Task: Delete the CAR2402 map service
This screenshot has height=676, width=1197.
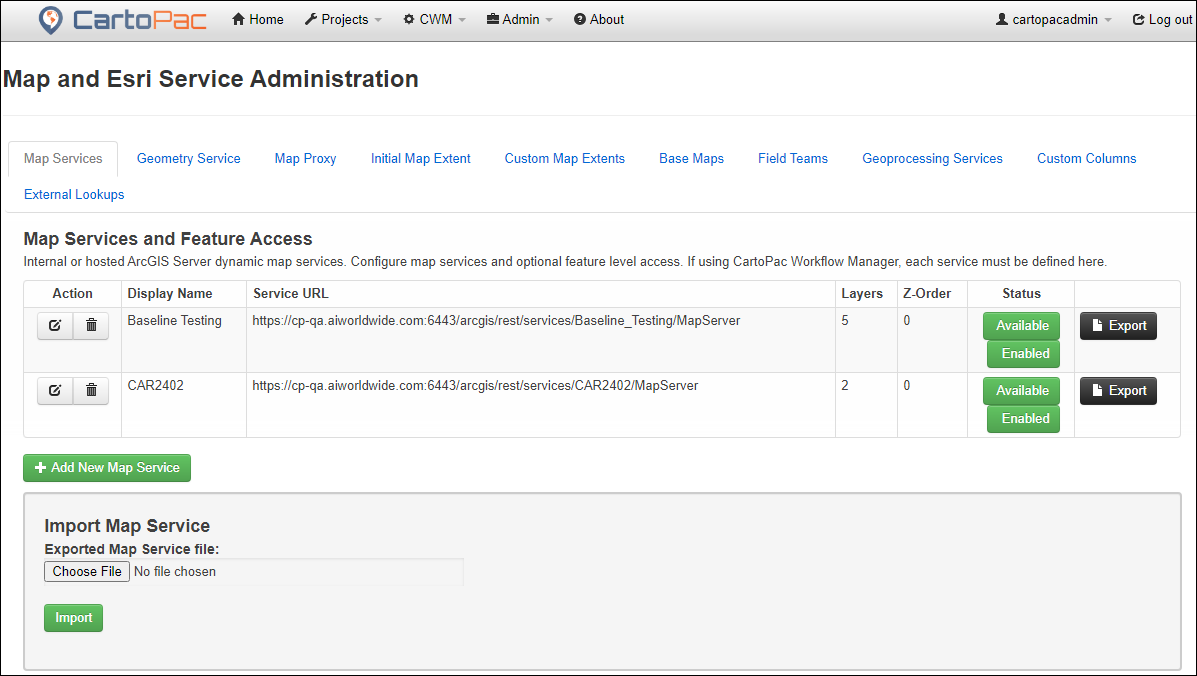Action: coord(91,392)
